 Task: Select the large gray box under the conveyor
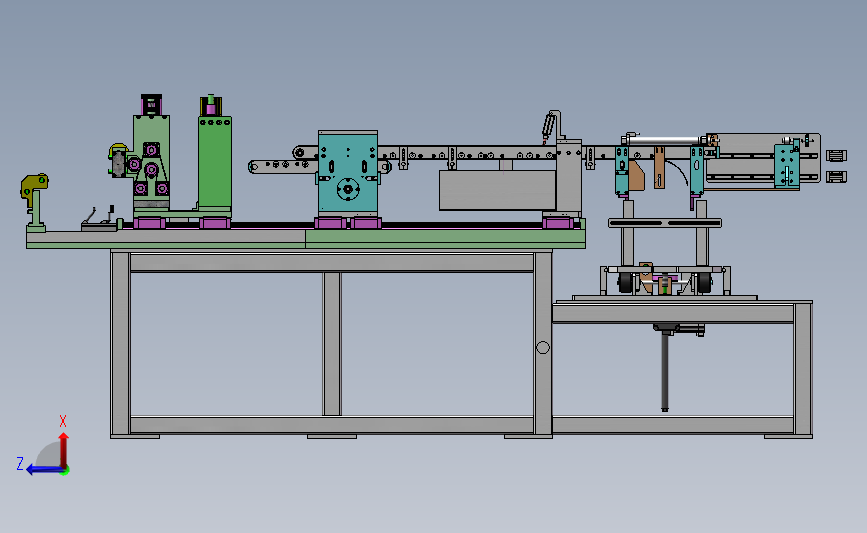498,190
